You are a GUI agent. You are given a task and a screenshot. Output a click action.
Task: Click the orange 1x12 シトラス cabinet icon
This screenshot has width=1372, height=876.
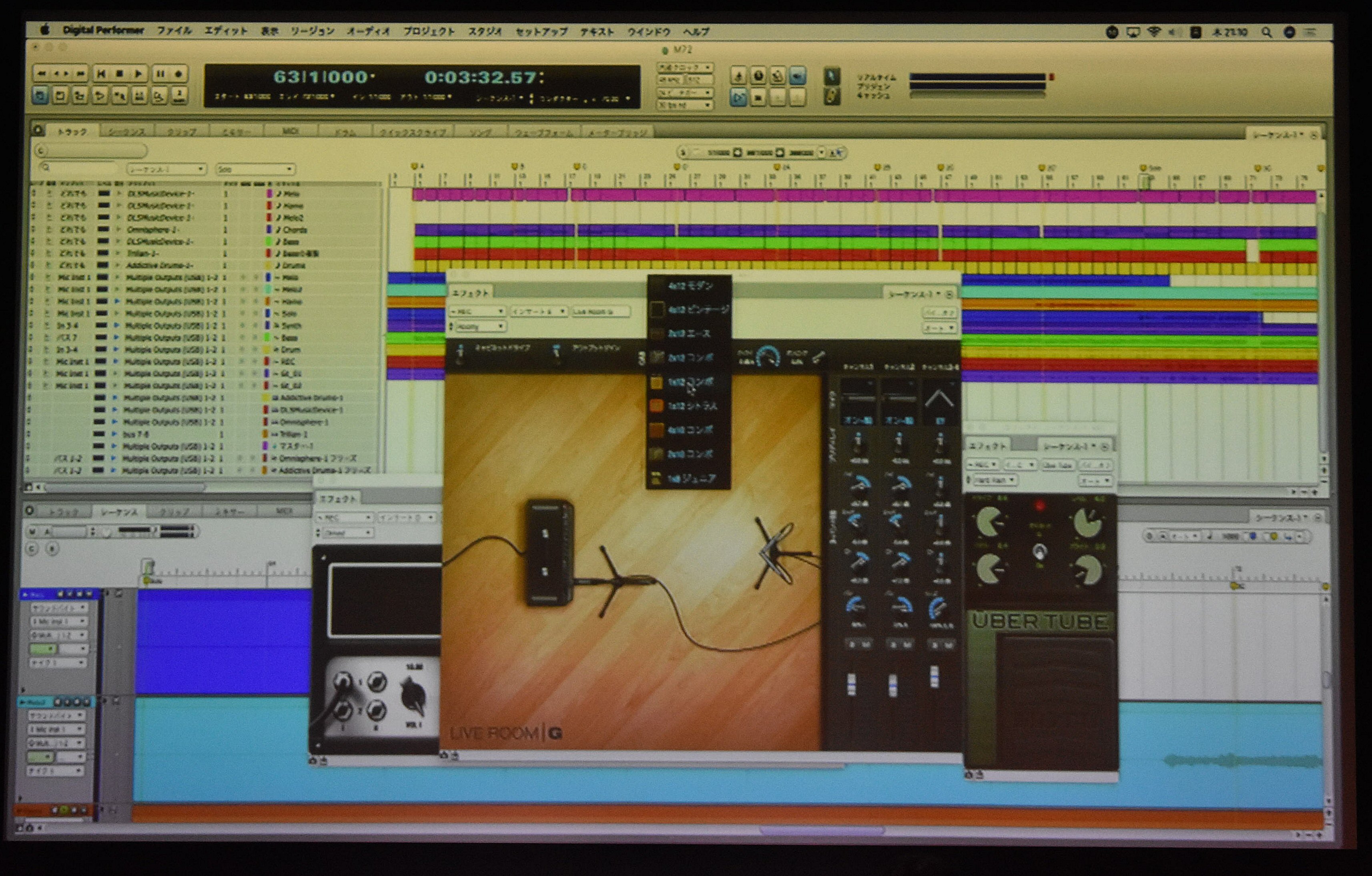657,405
